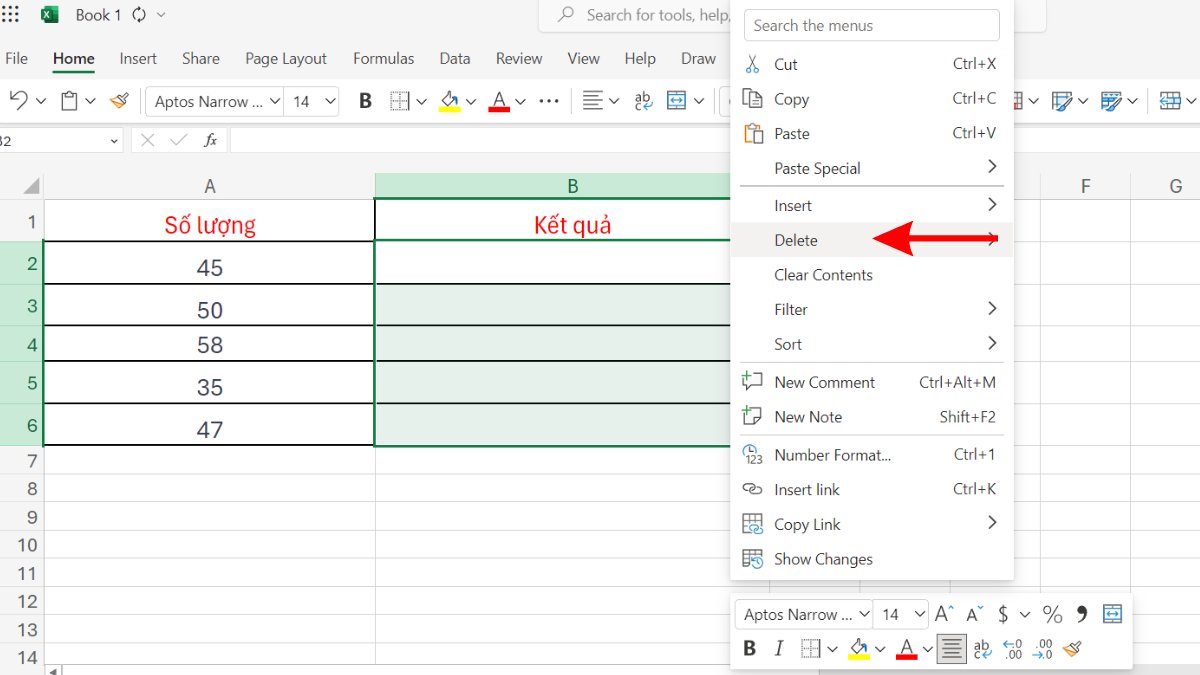This screenshot has height=675, width=1200.
Task: Select column B header
Action: click(x=573, y=186)
